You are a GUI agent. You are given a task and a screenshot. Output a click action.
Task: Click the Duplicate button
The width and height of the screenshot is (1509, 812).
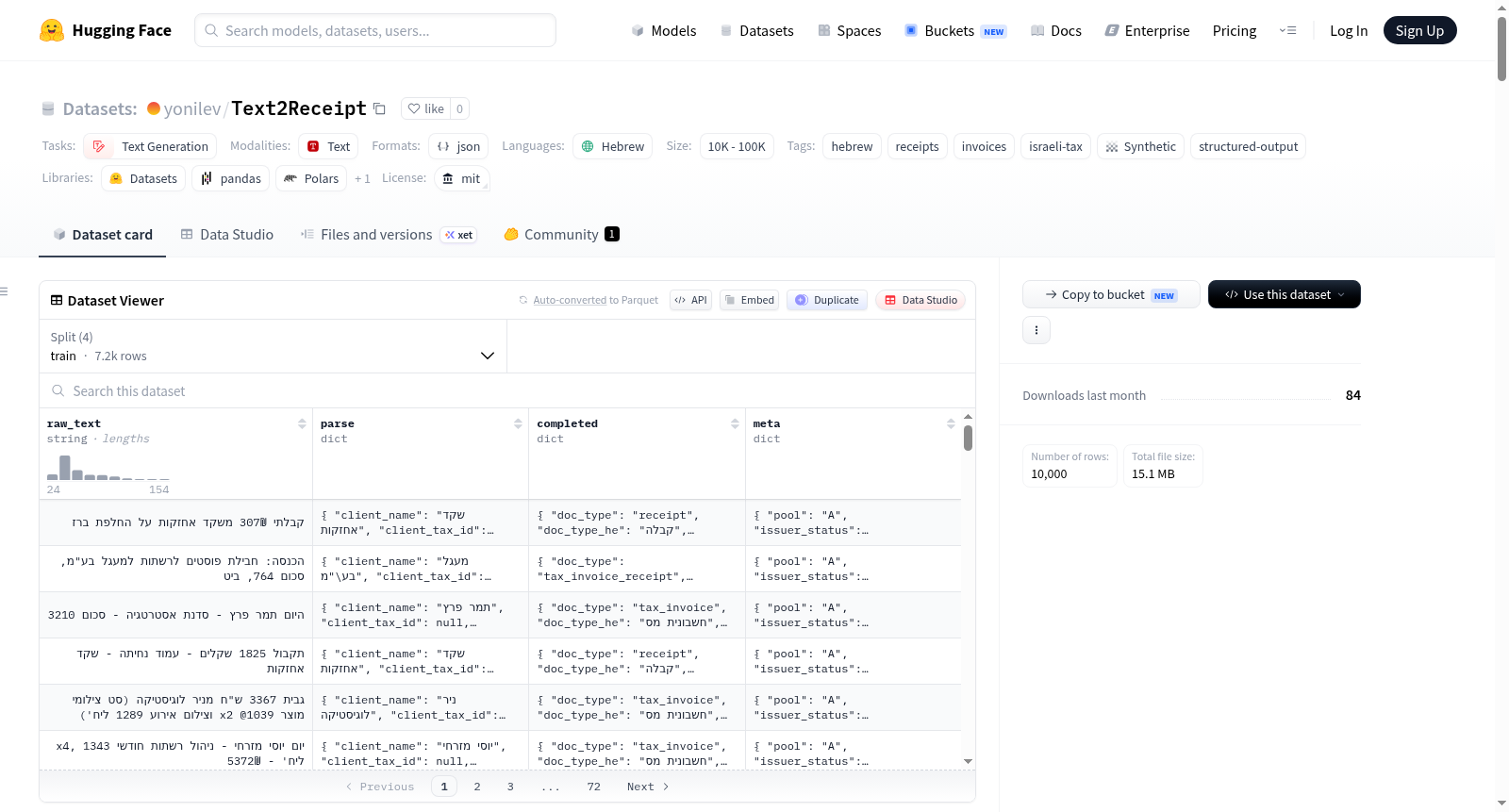[827, 300]
